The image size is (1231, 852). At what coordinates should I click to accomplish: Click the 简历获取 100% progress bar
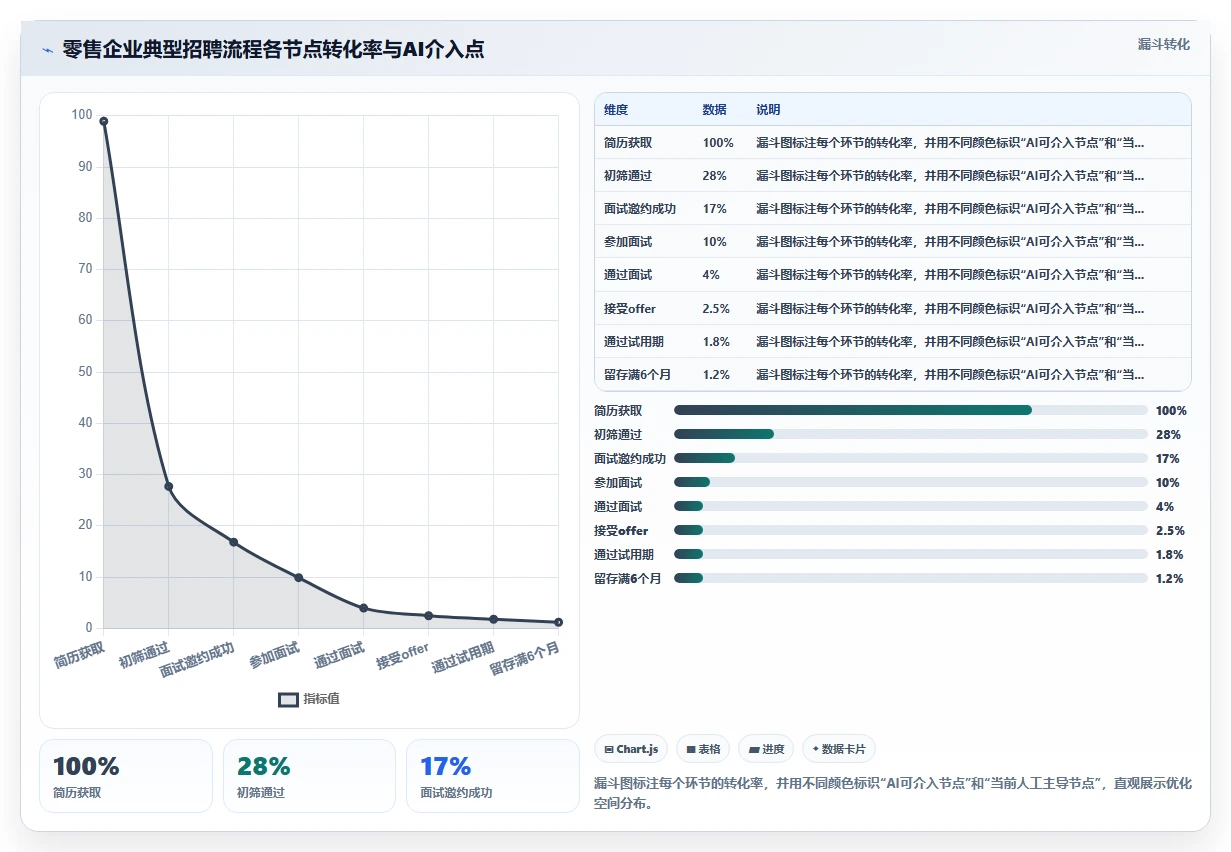[911, 410]
